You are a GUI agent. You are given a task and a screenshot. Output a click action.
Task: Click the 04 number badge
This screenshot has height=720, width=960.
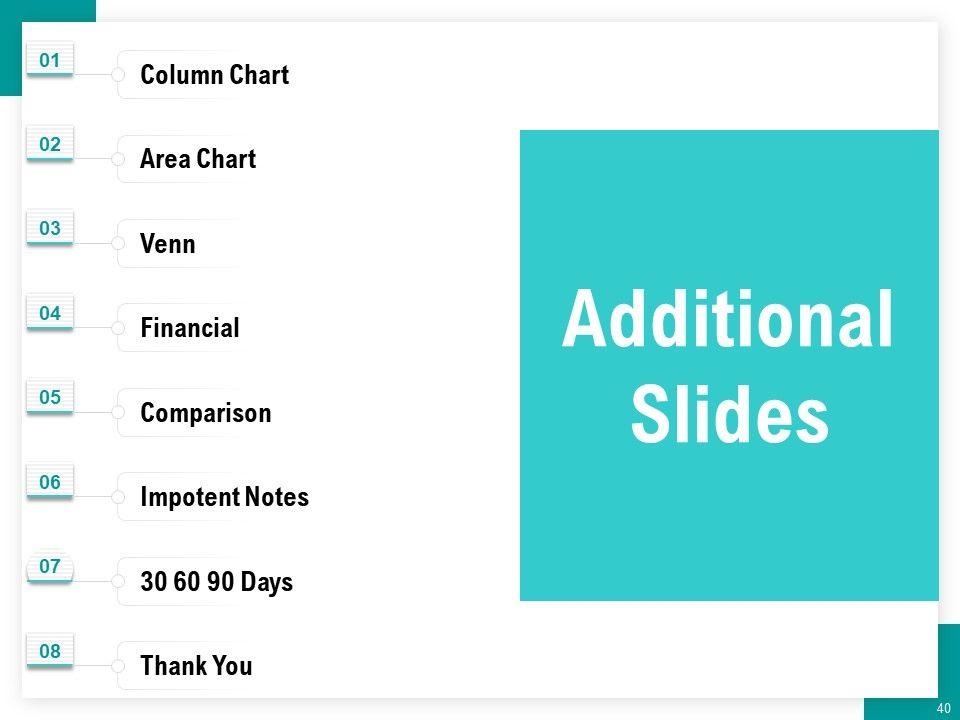[50, 314]
